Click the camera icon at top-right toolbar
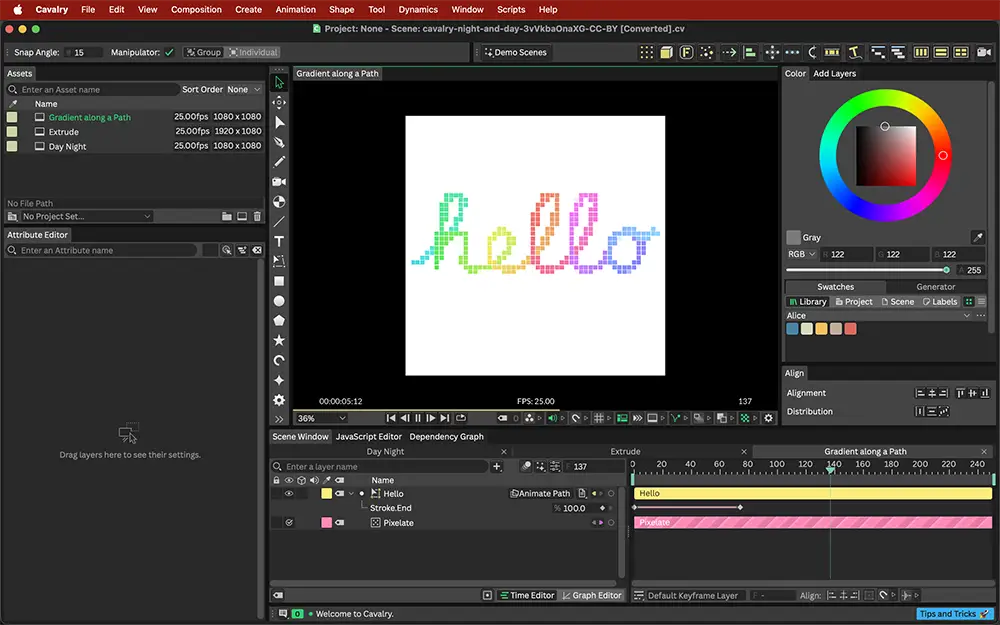Viewport: 1000px width, 625px height. (983, 52)
